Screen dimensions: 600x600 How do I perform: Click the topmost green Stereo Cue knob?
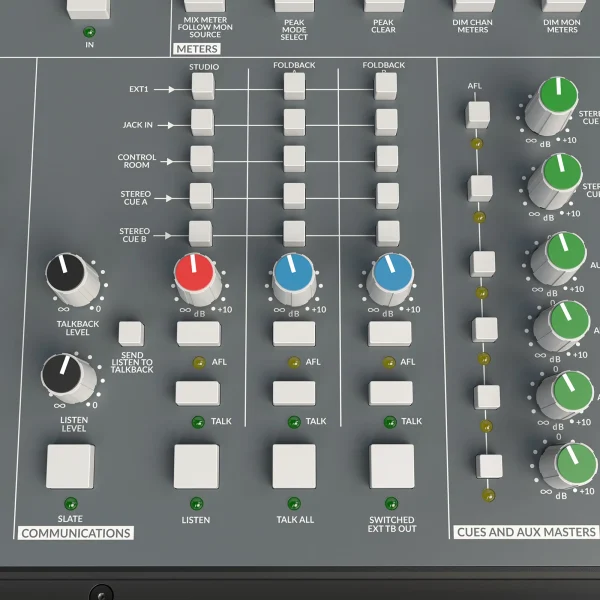click(552, 104)
